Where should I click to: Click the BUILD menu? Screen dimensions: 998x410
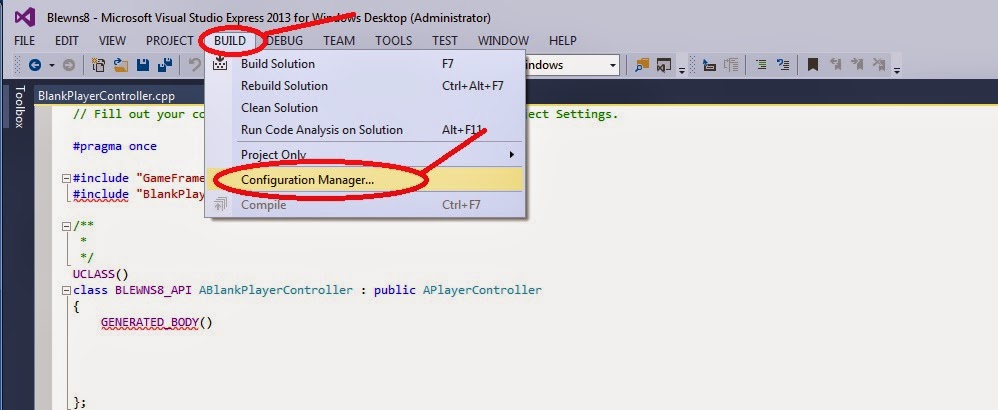pyautogui.click(x=230, y=41)
